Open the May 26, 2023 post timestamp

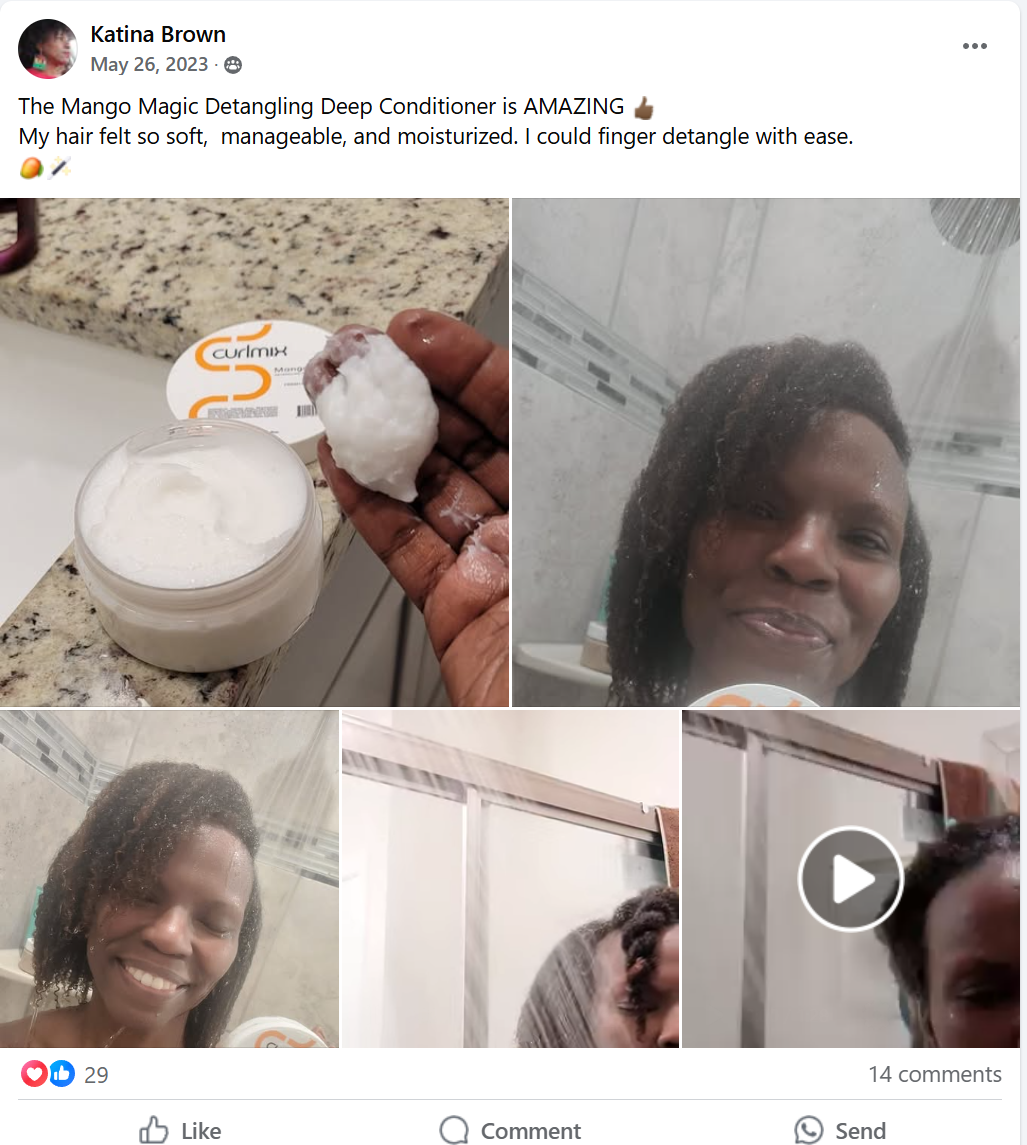[149, 64]
